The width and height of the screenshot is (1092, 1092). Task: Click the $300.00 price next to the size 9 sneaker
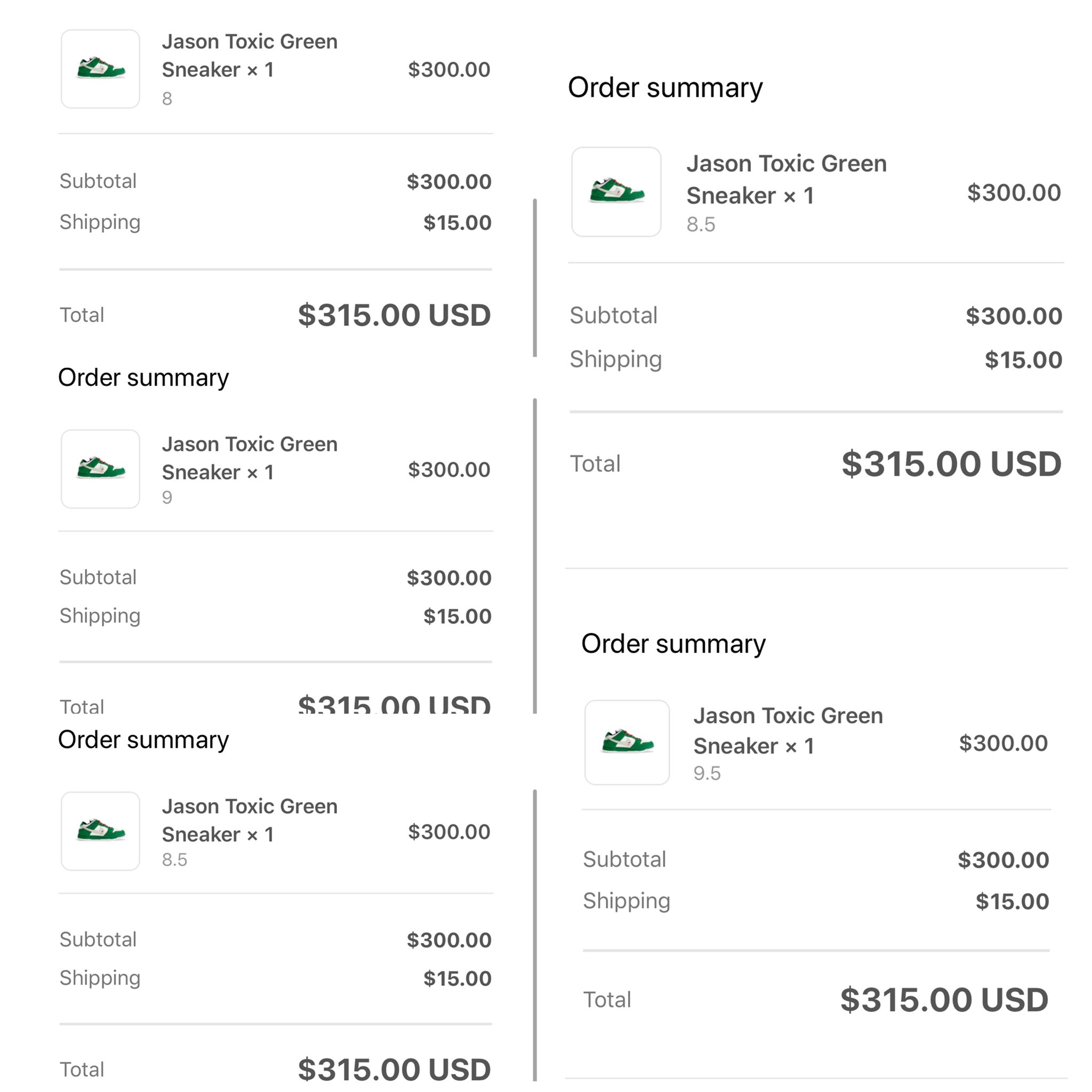click(x=449, y=470)
